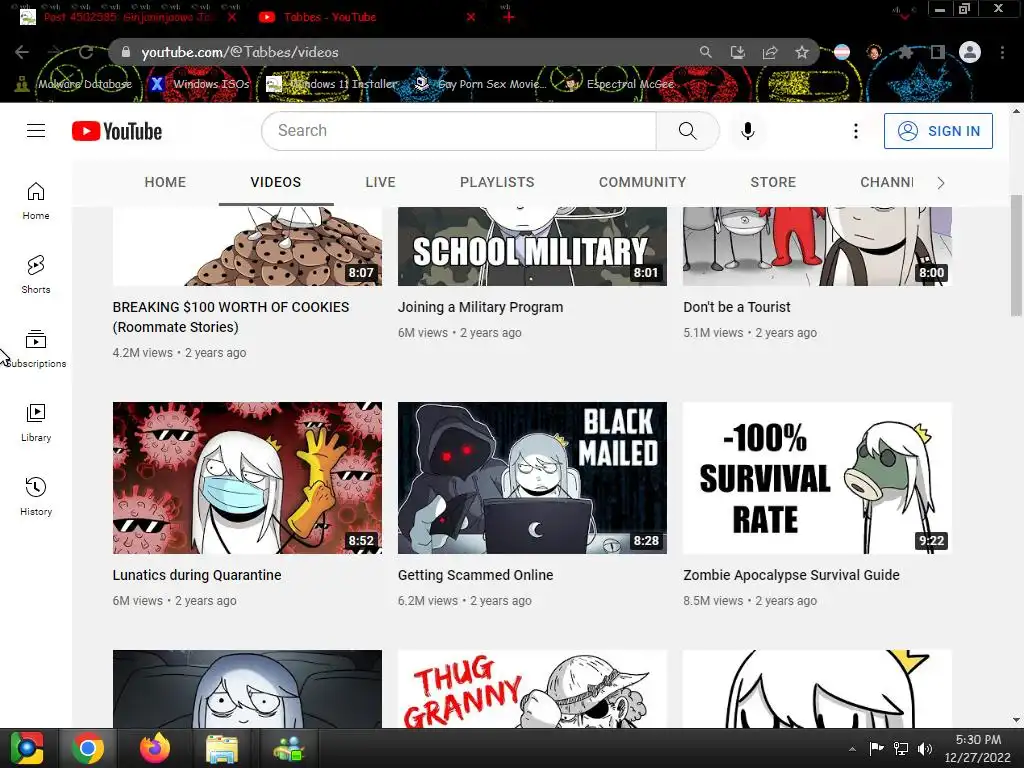
Task: Open Subscriptions in sidebar
Action: tap(36, 349)
